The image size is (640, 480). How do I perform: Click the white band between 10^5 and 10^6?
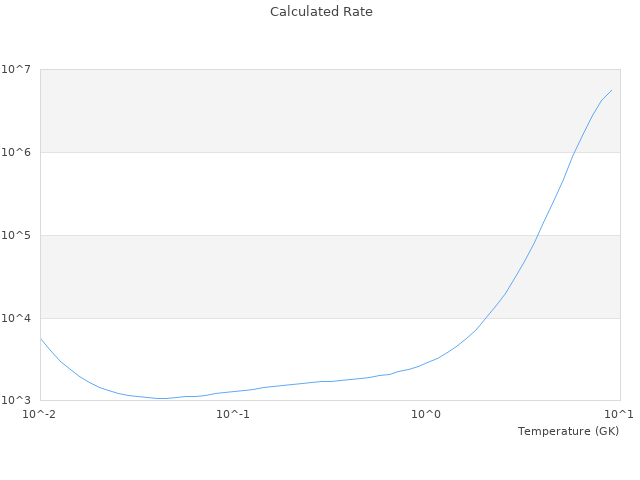pos(300,193)
